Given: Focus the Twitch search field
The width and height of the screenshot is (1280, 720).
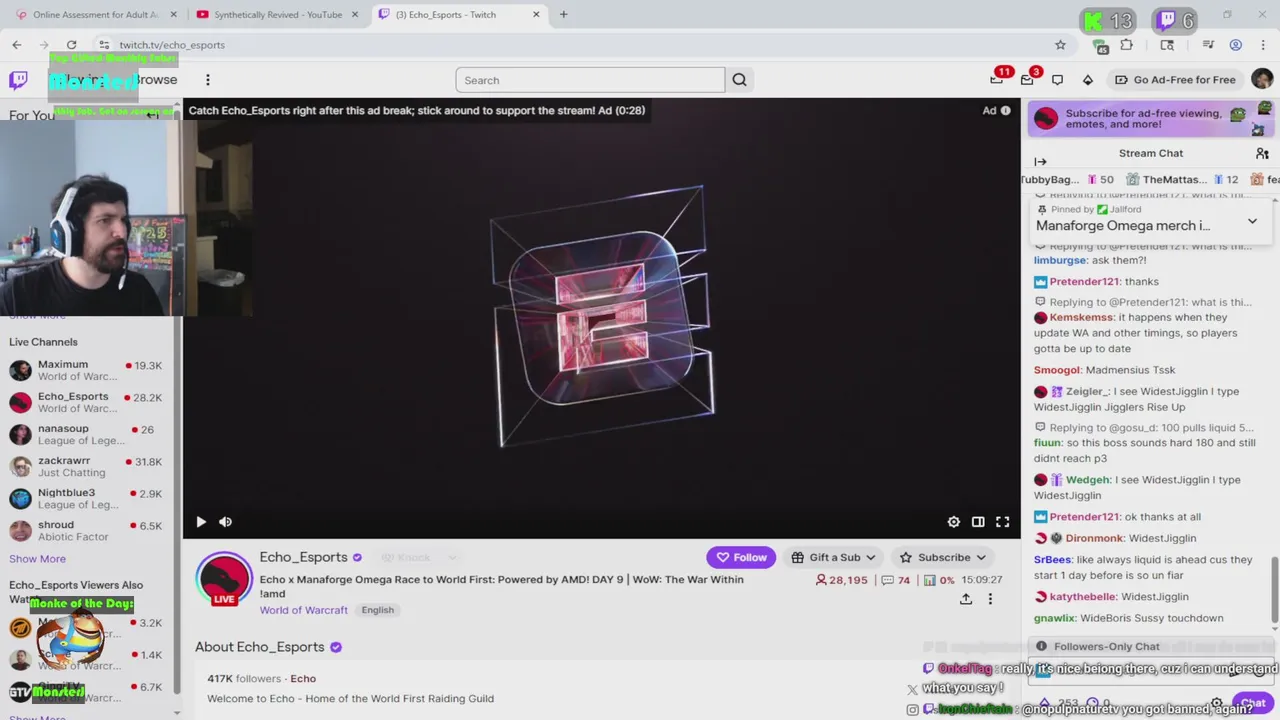Looking at the screenshot, I should point(590,80).
